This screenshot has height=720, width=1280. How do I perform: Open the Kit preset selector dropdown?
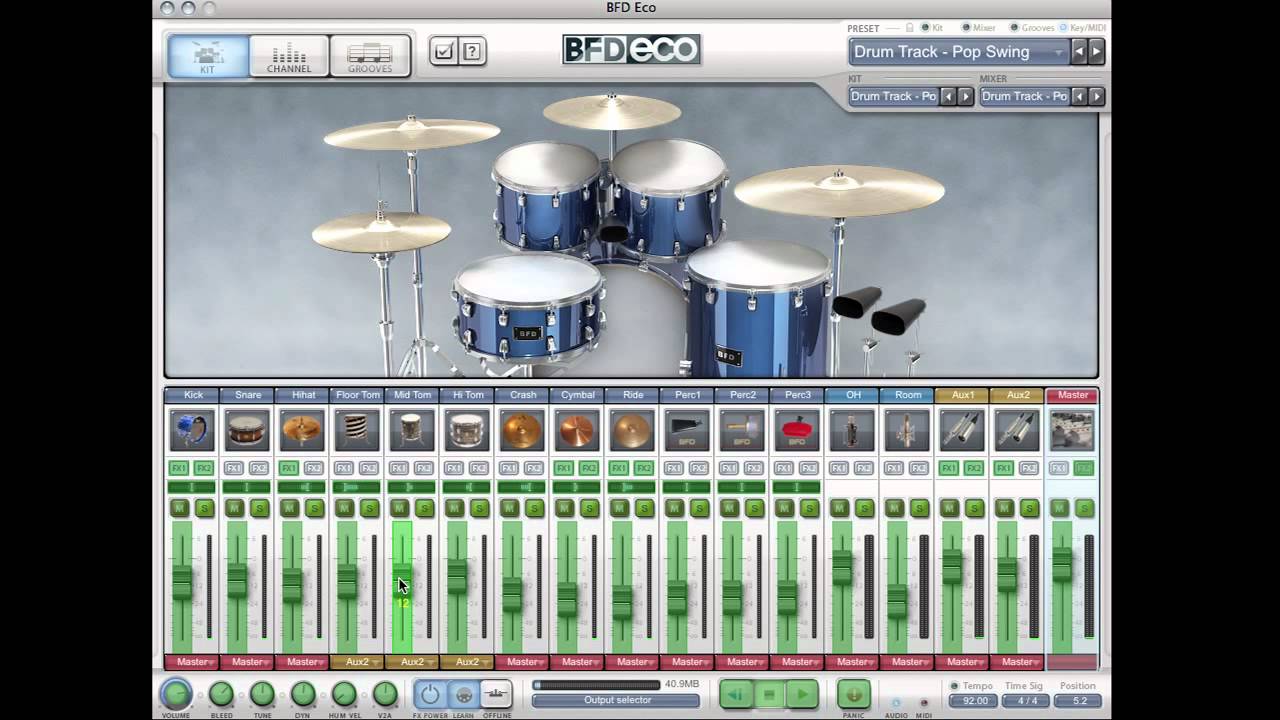tap(893, 96)
